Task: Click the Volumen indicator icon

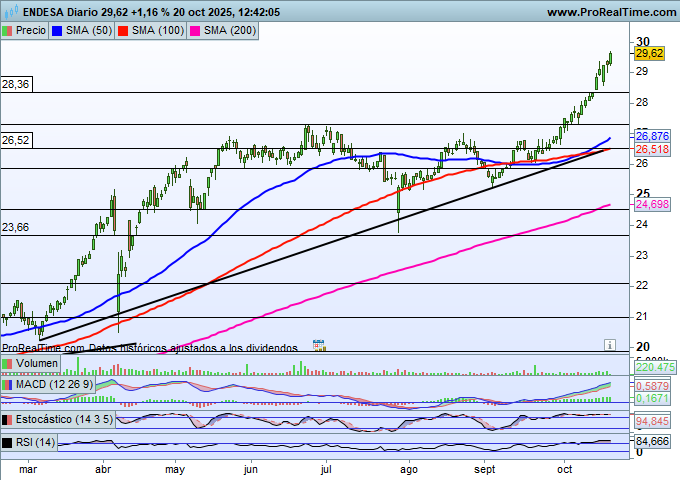Action: click(9, 364)
